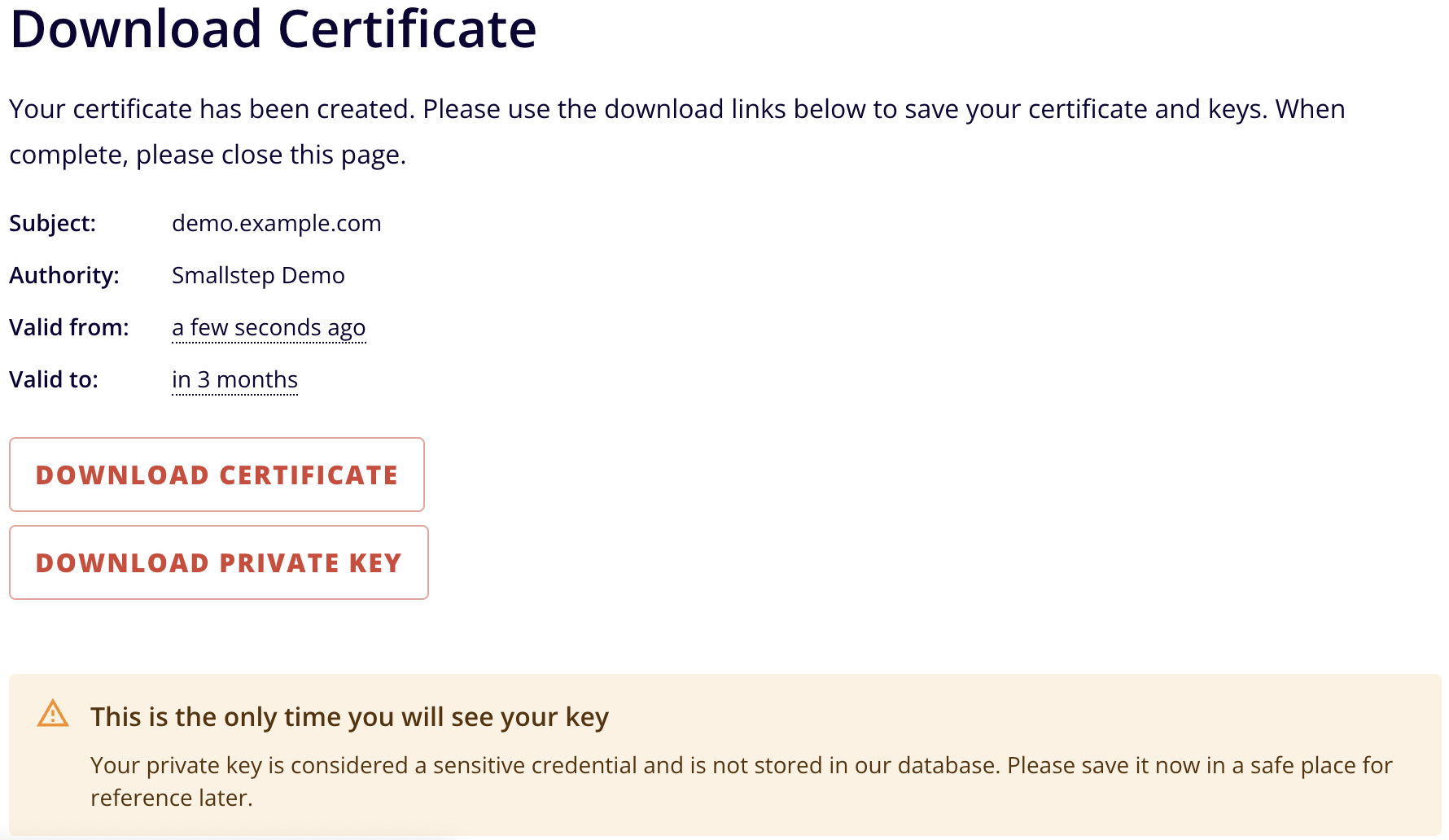1449x840 pixels.
Task: Click the "Authority:" field label
Action: click(64, 275)
